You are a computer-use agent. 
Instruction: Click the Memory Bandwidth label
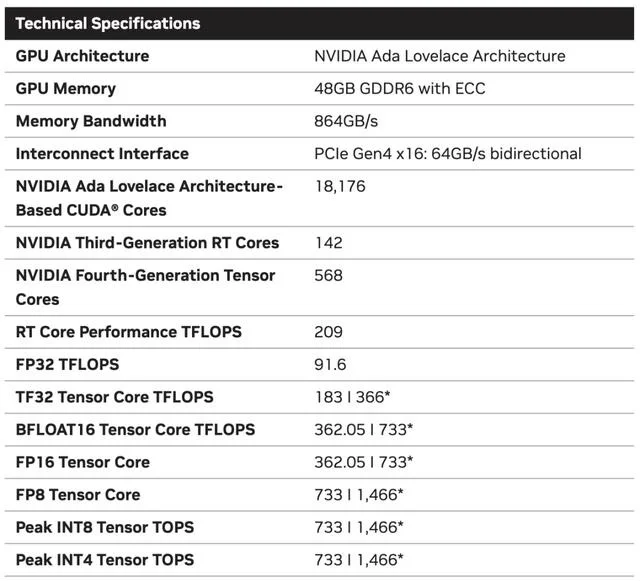tap(91, 121)
